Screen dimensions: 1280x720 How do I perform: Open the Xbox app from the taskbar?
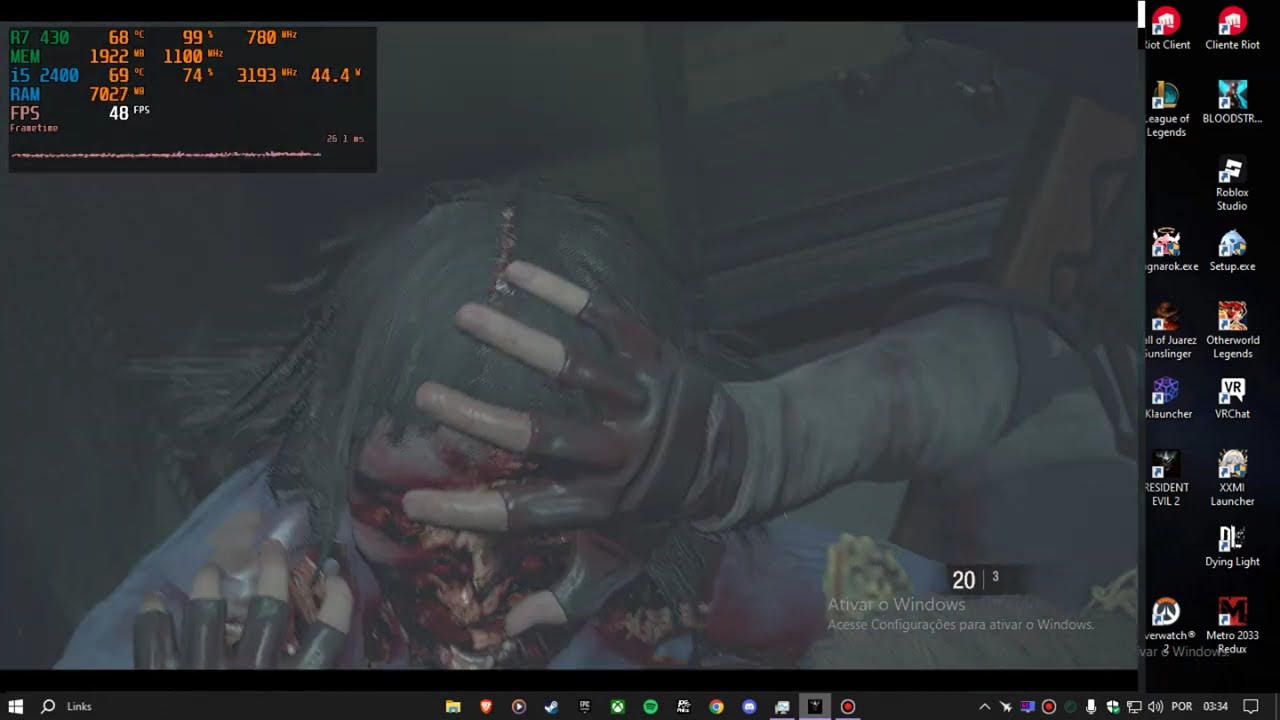[618, 706]
